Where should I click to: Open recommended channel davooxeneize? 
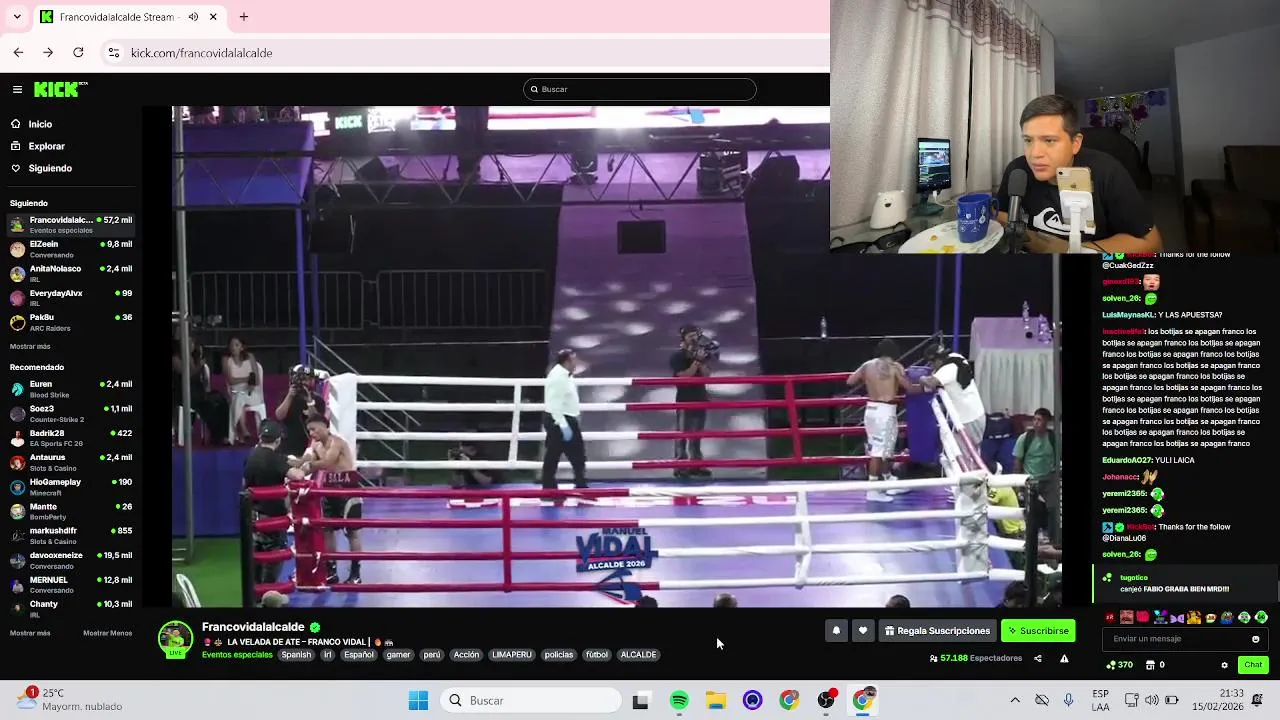tap(70, 560)
